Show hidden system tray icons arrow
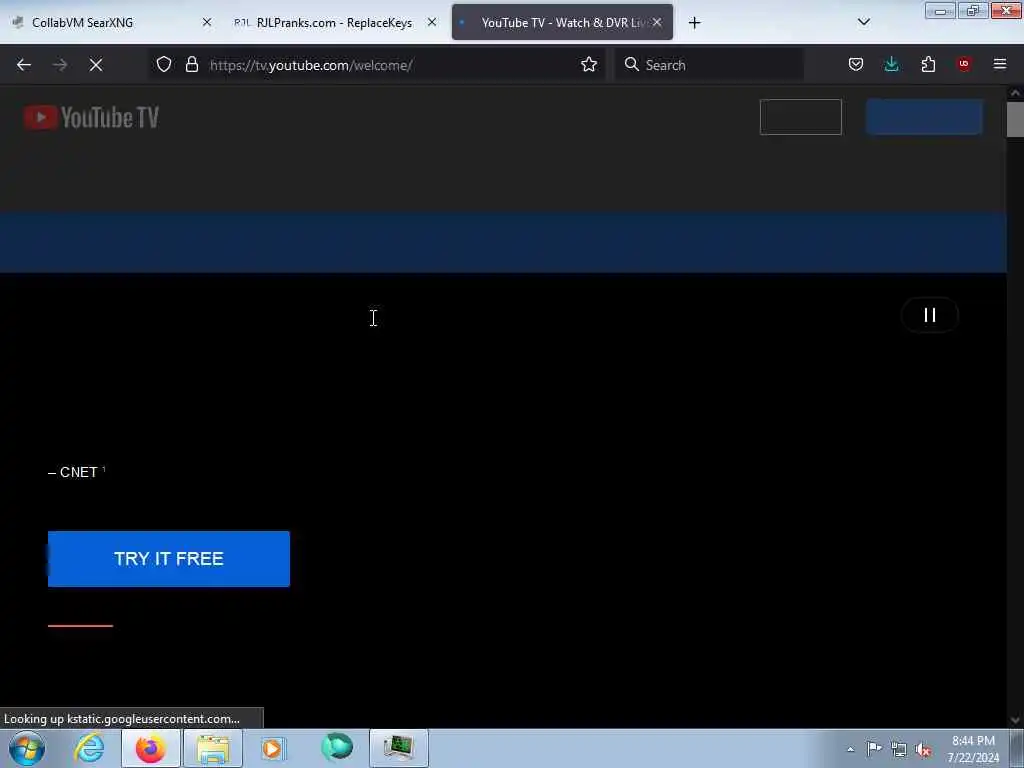Viewport: 1024px width, 768px height. click(x=850, y=749)
